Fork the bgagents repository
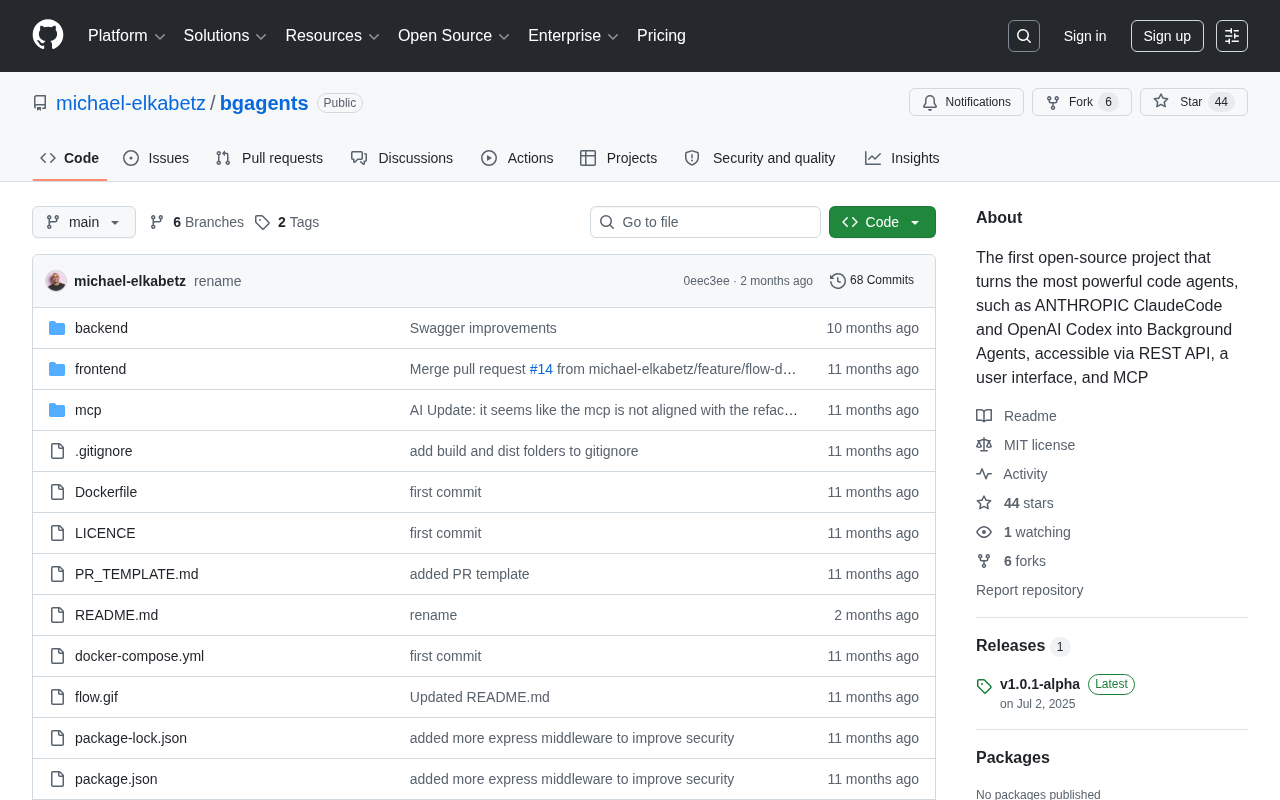 click(1082, 102)
